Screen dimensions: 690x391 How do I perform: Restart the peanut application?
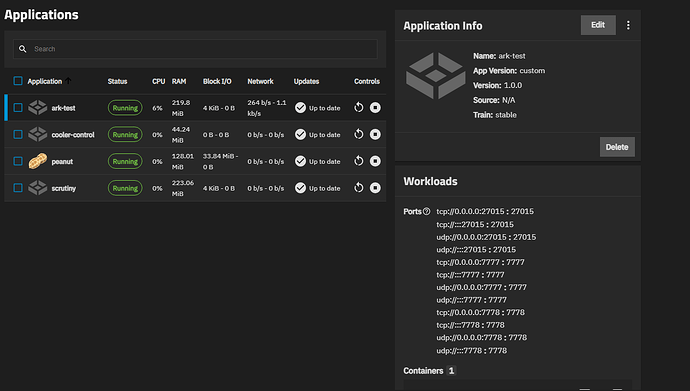(x=359, y=161)
